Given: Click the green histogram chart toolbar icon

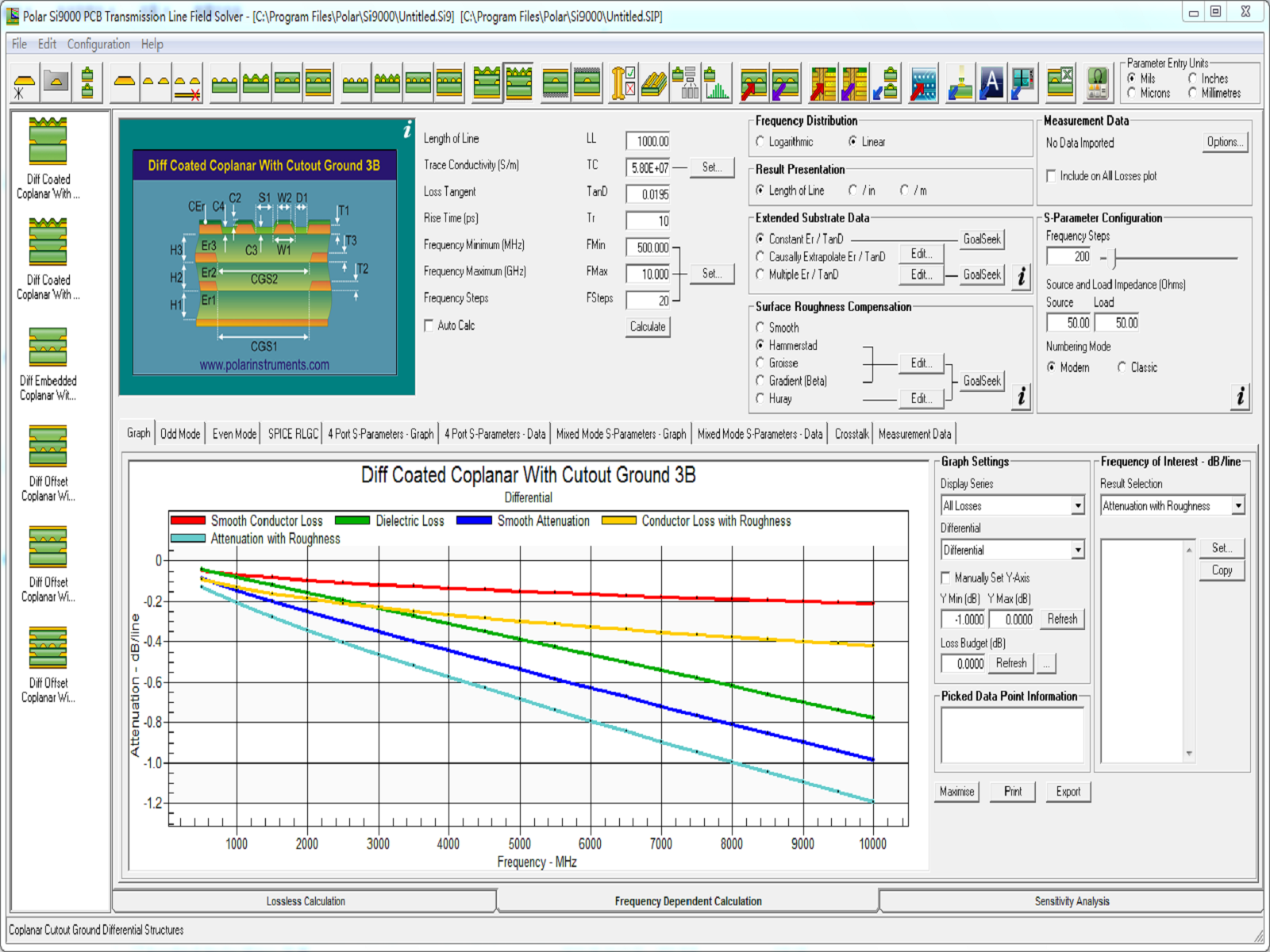Looking at the screenshot, I should point(717,82).
